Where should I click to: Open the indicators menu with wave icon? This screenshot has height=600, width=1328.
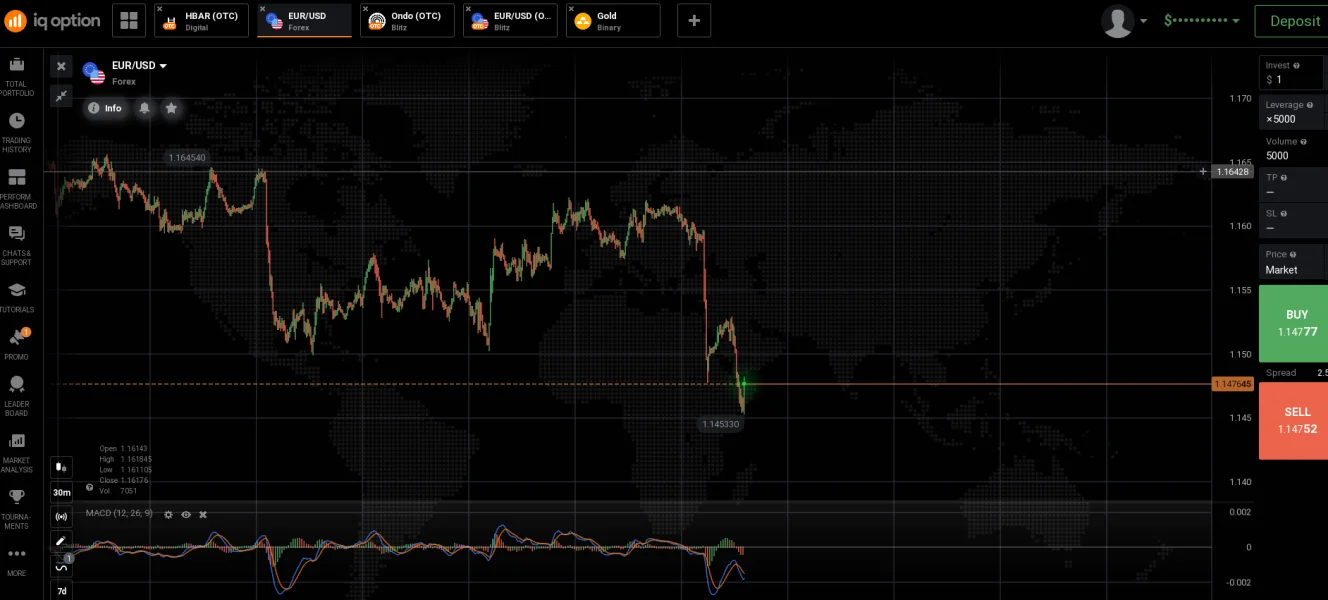pos(61,567)
